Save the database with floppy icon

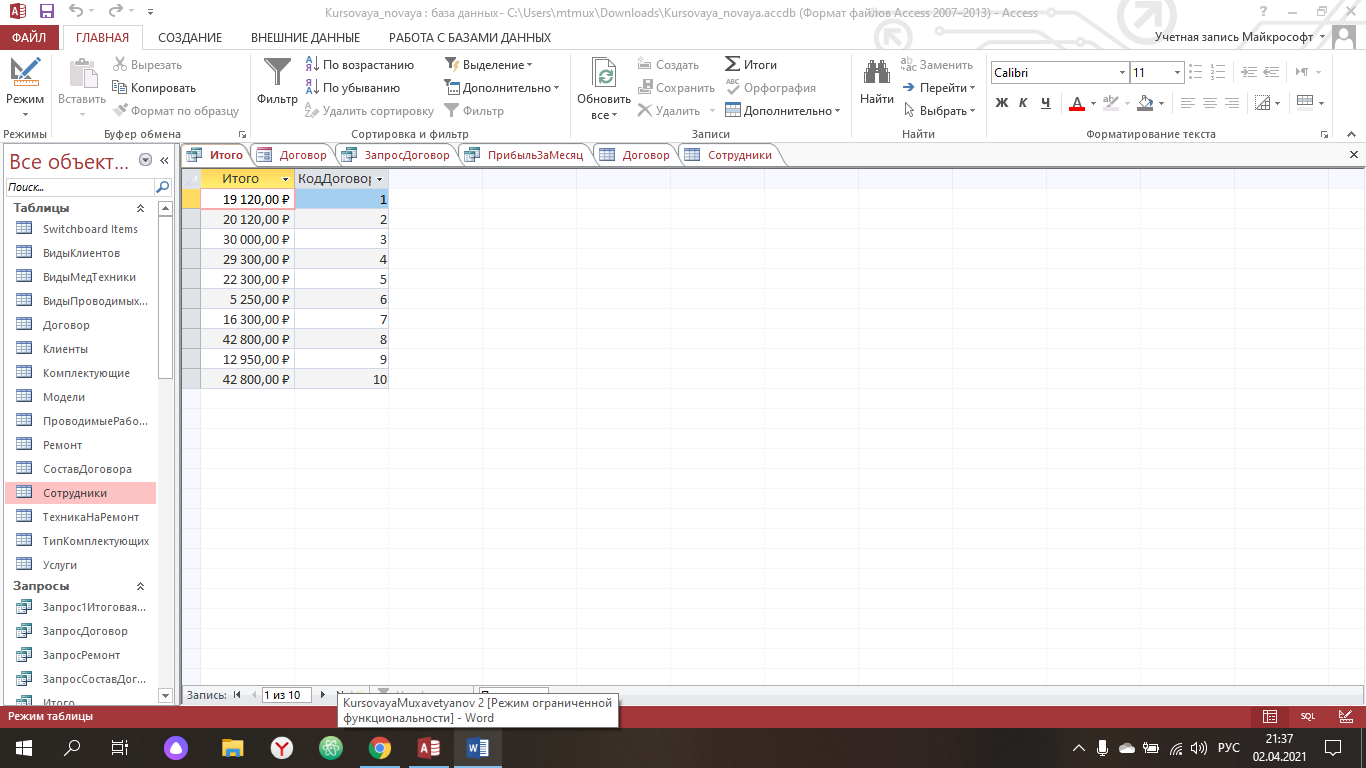click(47, 12)
